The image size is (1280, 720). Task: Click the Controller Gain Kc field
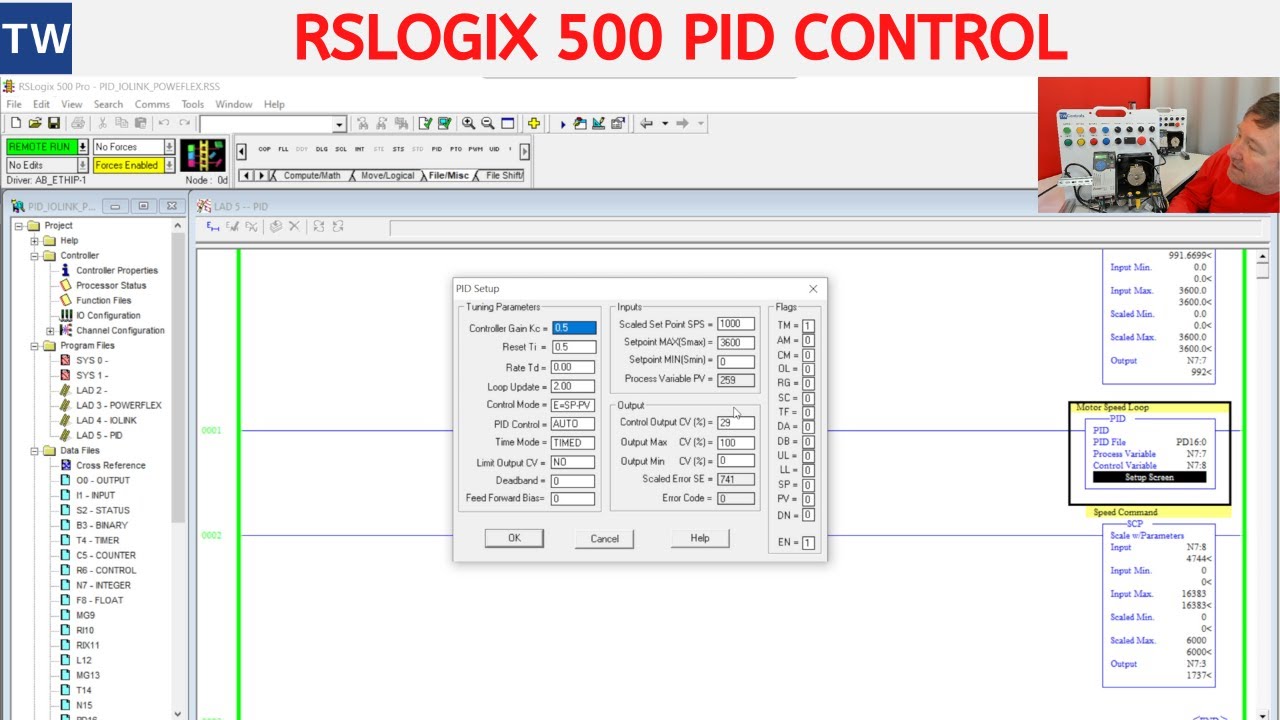574,328
